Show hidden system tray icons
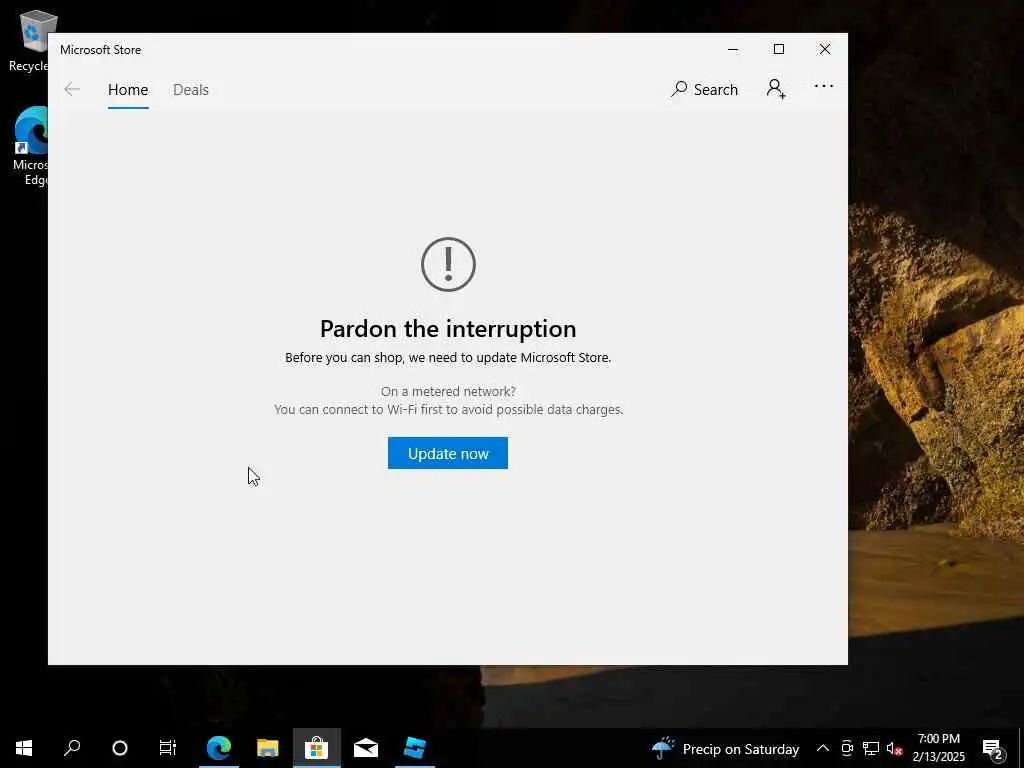Screen dimensions: 1024x768 tap(823, 748)
